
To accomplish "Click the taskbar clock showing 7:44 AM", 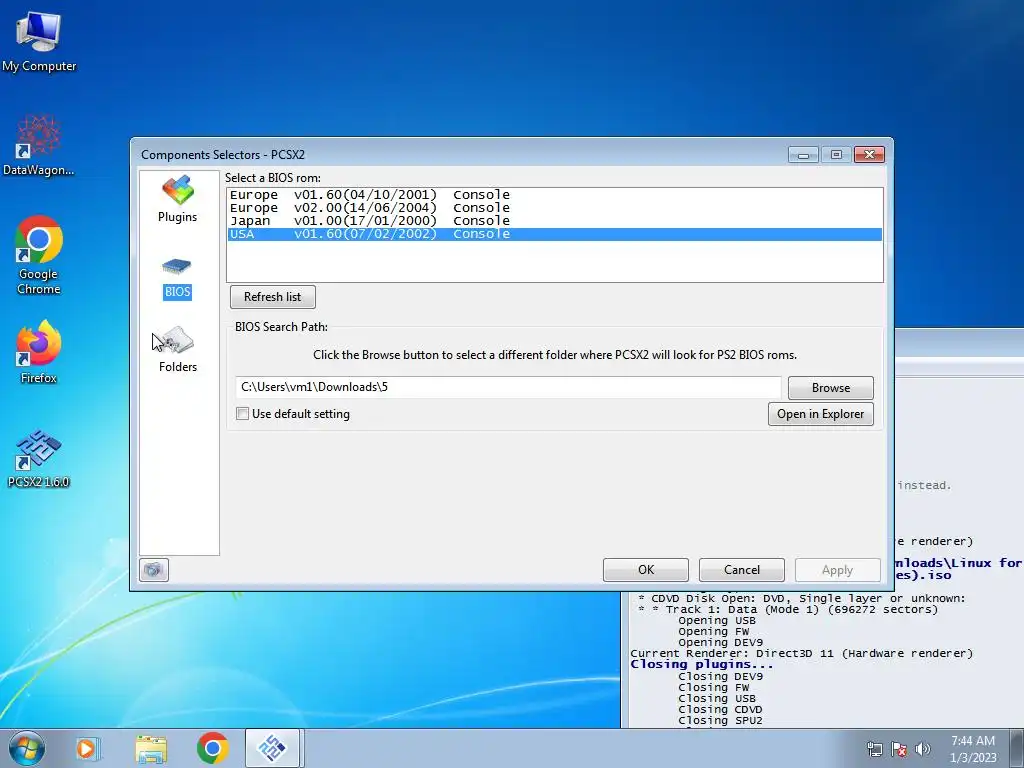I will pyautogui.click(x=973, y=749).
